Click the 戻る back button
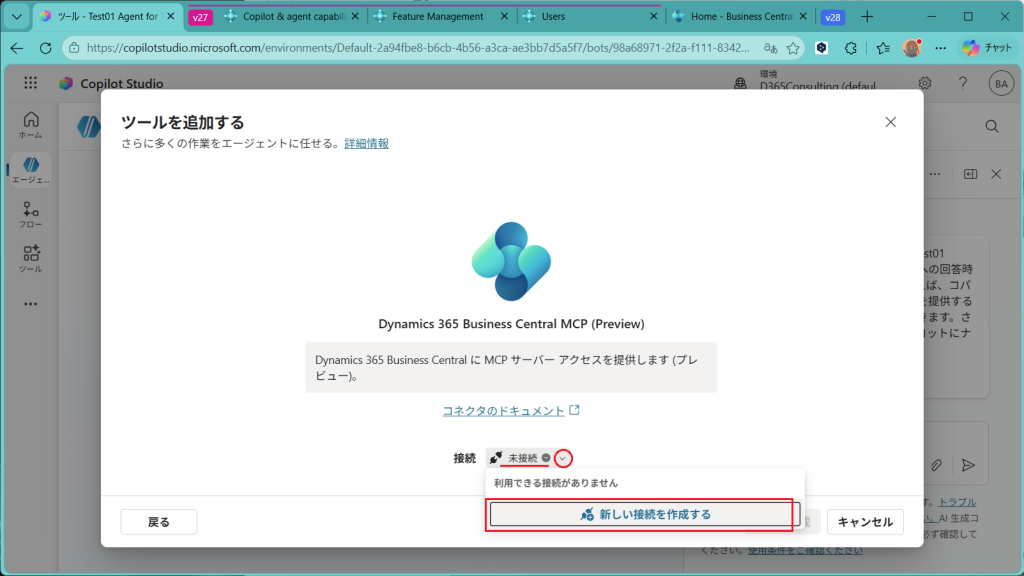 coord(159,522)
